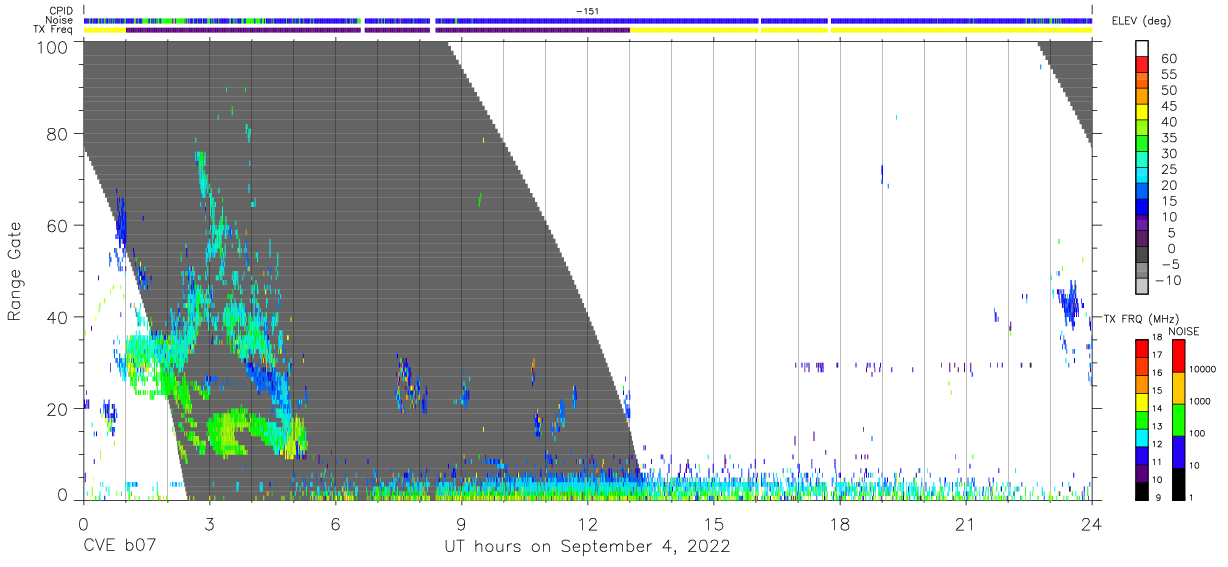Pick the white top swatch of elevation colorbar
Viewport: 1228px width, 567px height.
point(1143,49)
